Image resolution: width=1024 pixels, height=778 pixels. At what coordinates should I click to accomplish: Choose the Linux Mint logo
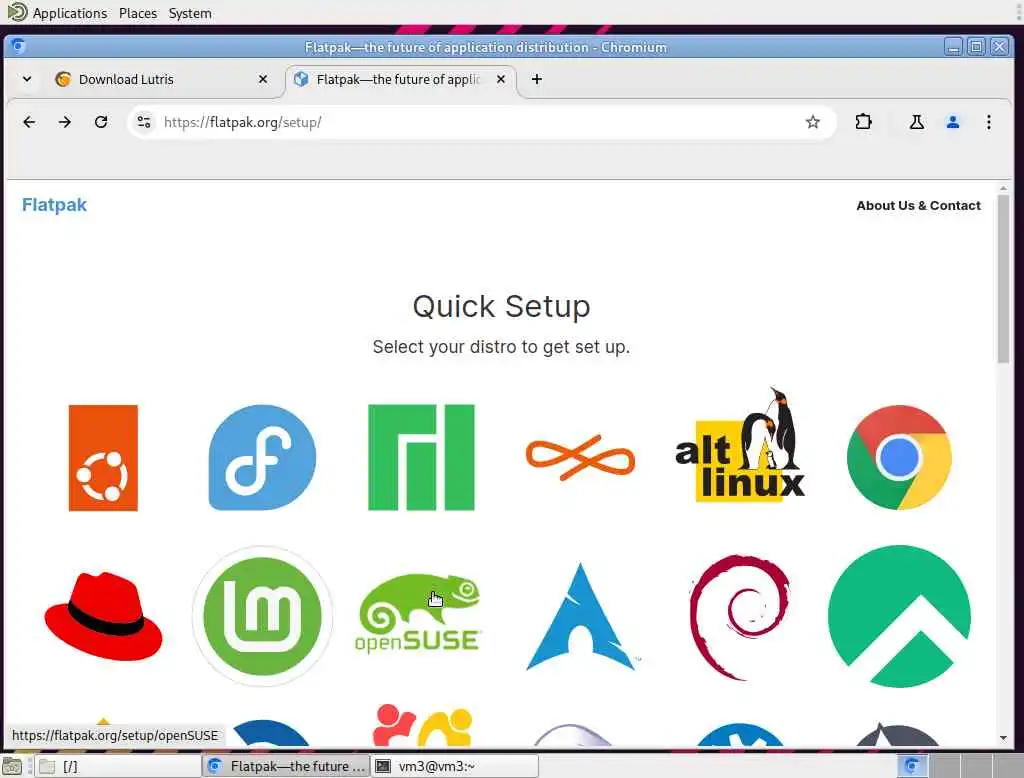[x=262, y=616]
